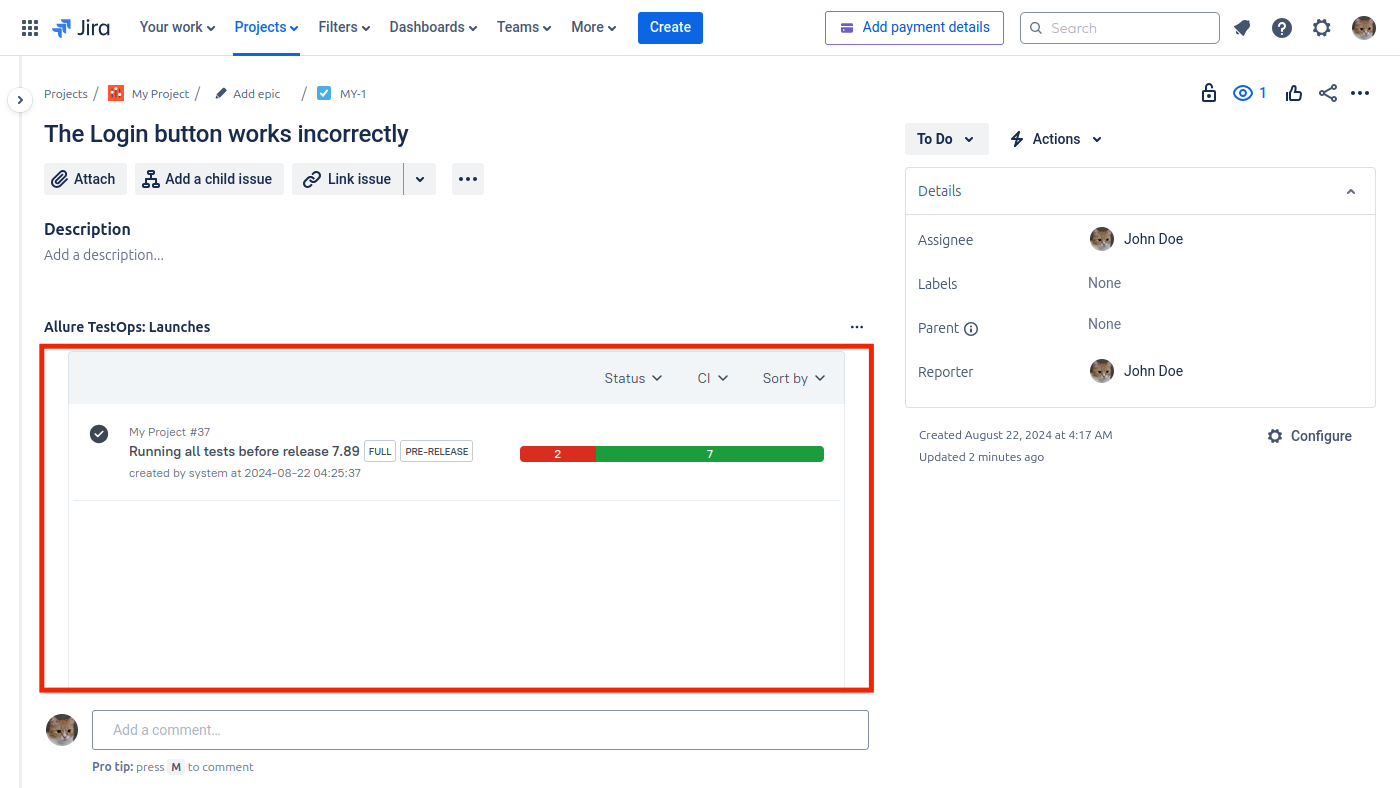Viewport: 1400px width, 788px height.
Task: Open the notifications bell icon
Action: click(x=1242, y=28)
